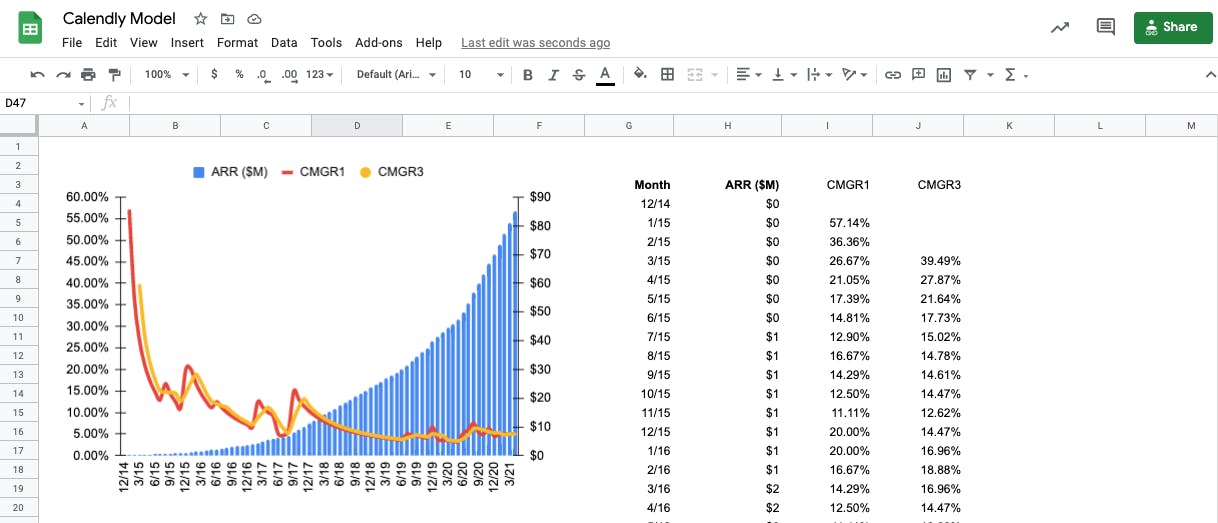Open the Format menu
This screenshot has height=523, width=1218.
tap(237, 43)
